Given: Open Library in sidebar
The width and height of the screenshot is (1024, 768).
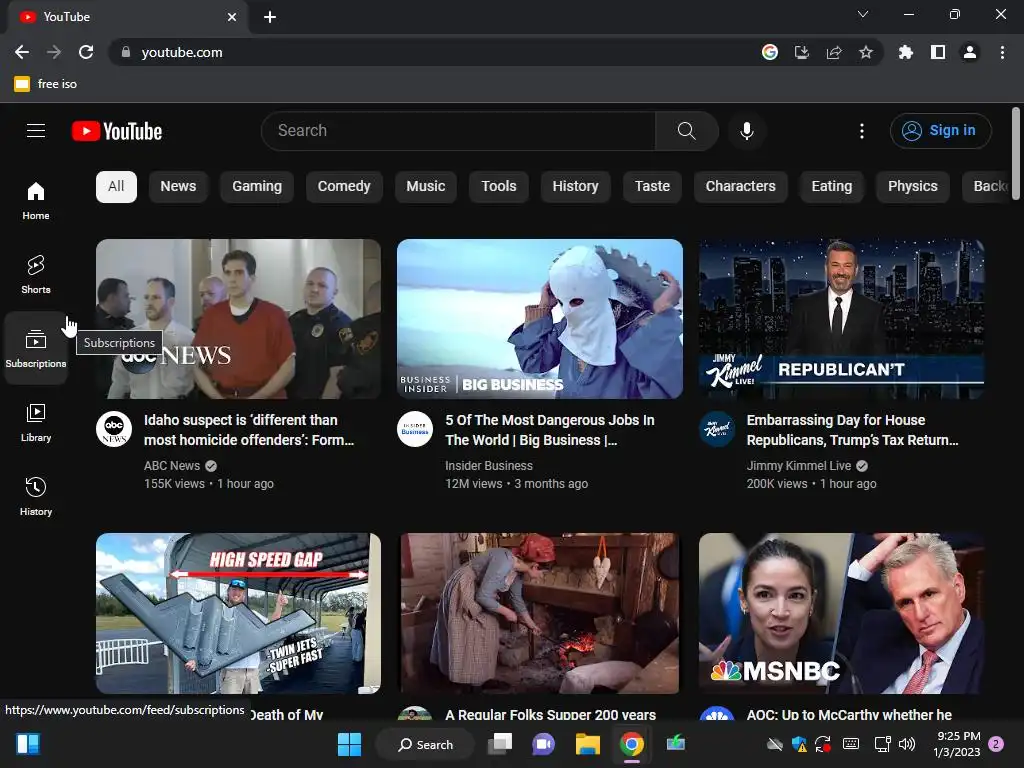Looking at the screenshot, I should [x=36, y=423].
